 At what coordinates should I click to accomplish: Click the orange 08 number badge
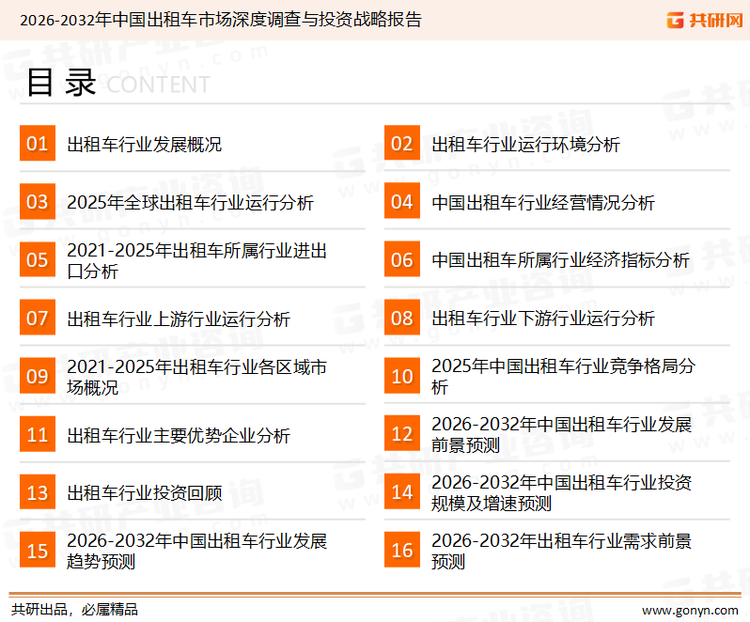coord(402,318)
